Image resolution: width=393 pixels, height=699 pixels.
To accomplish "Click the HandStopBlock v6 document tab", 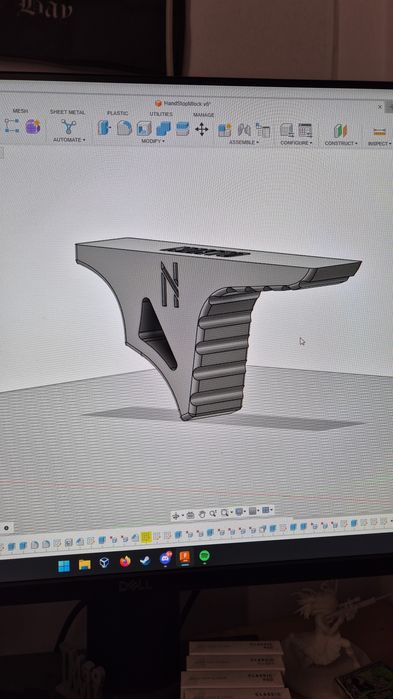I will click(x=183, y=103).
